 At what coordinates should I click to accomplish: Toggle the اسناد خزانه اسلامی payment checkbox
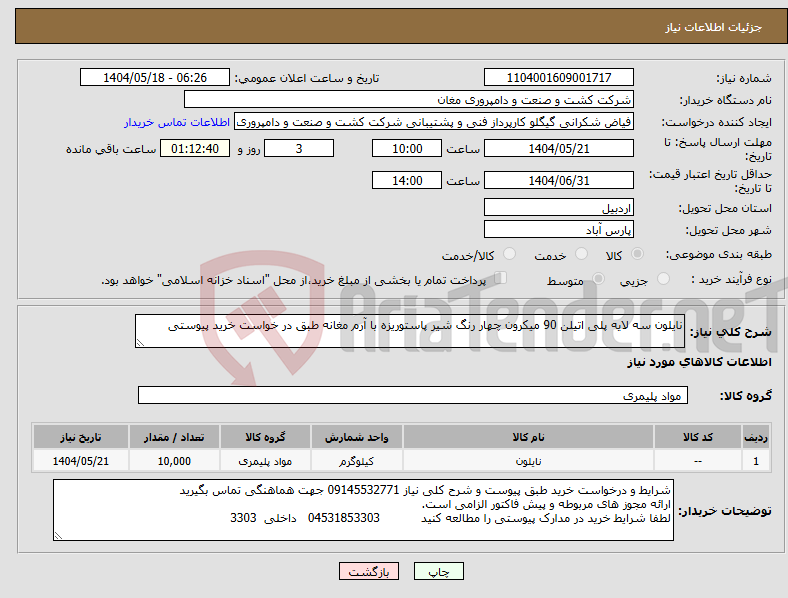[501, 277]
